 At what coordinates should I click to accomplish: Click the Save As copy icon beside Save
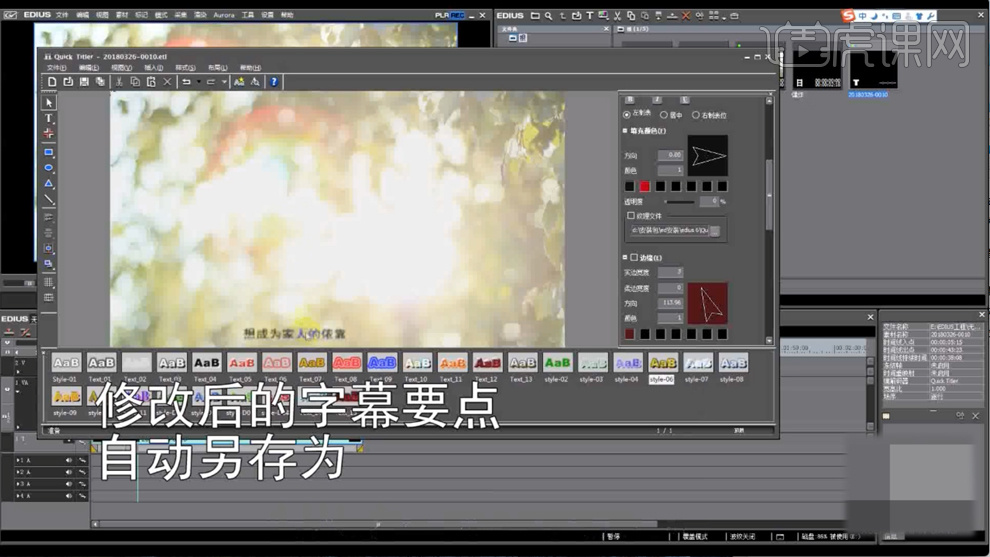100,81
